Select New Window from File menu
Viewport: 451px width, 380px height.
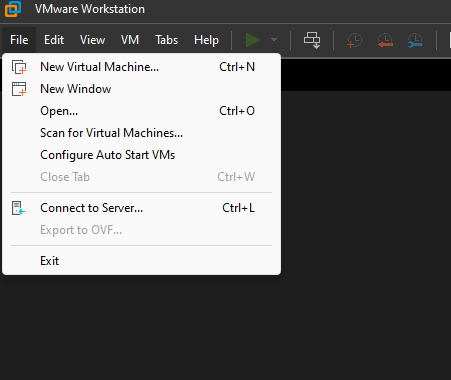(141, 89)
